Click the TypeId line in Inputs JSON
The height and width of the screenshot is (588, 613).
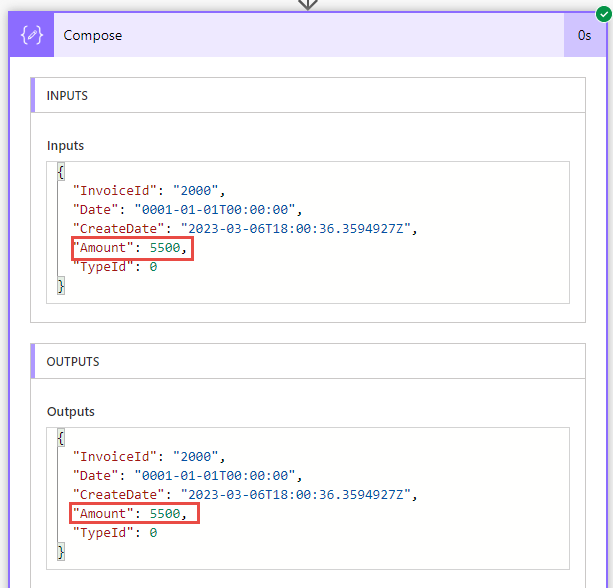tap(115, 267)
